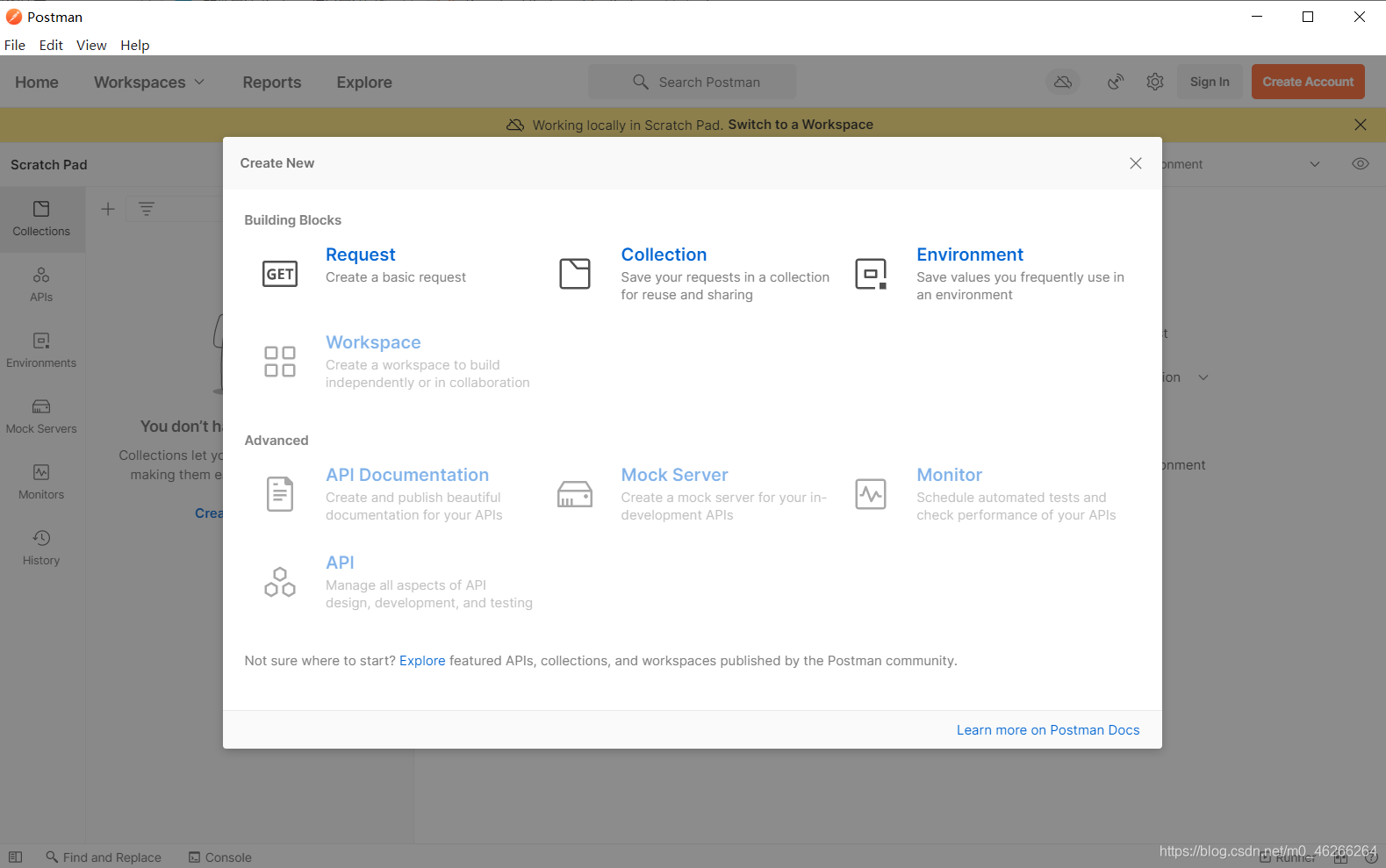
Task: Open the File menu
Action: (15, 45)
